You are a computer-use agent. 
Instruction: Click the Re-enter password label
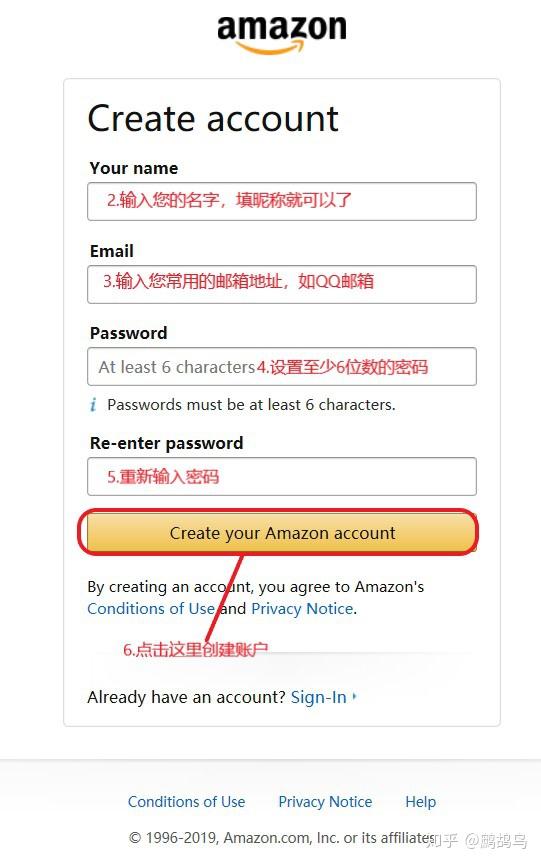click(x=167, y=443)
